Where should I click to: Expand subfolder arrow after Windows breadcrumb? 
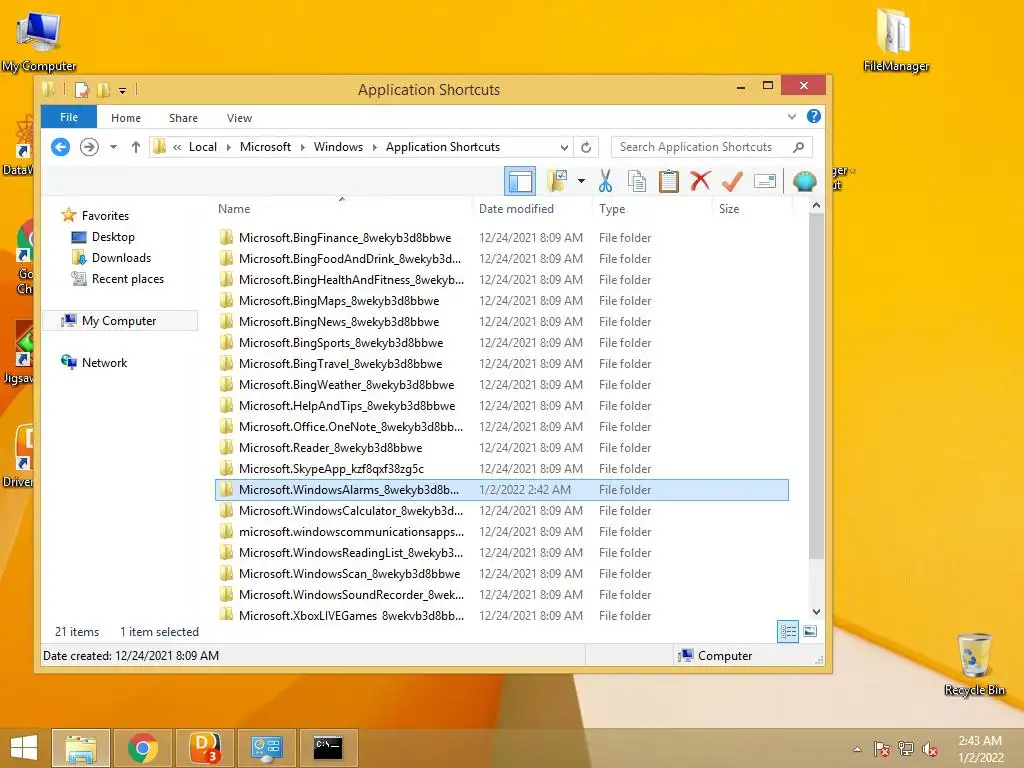point(375,147)
